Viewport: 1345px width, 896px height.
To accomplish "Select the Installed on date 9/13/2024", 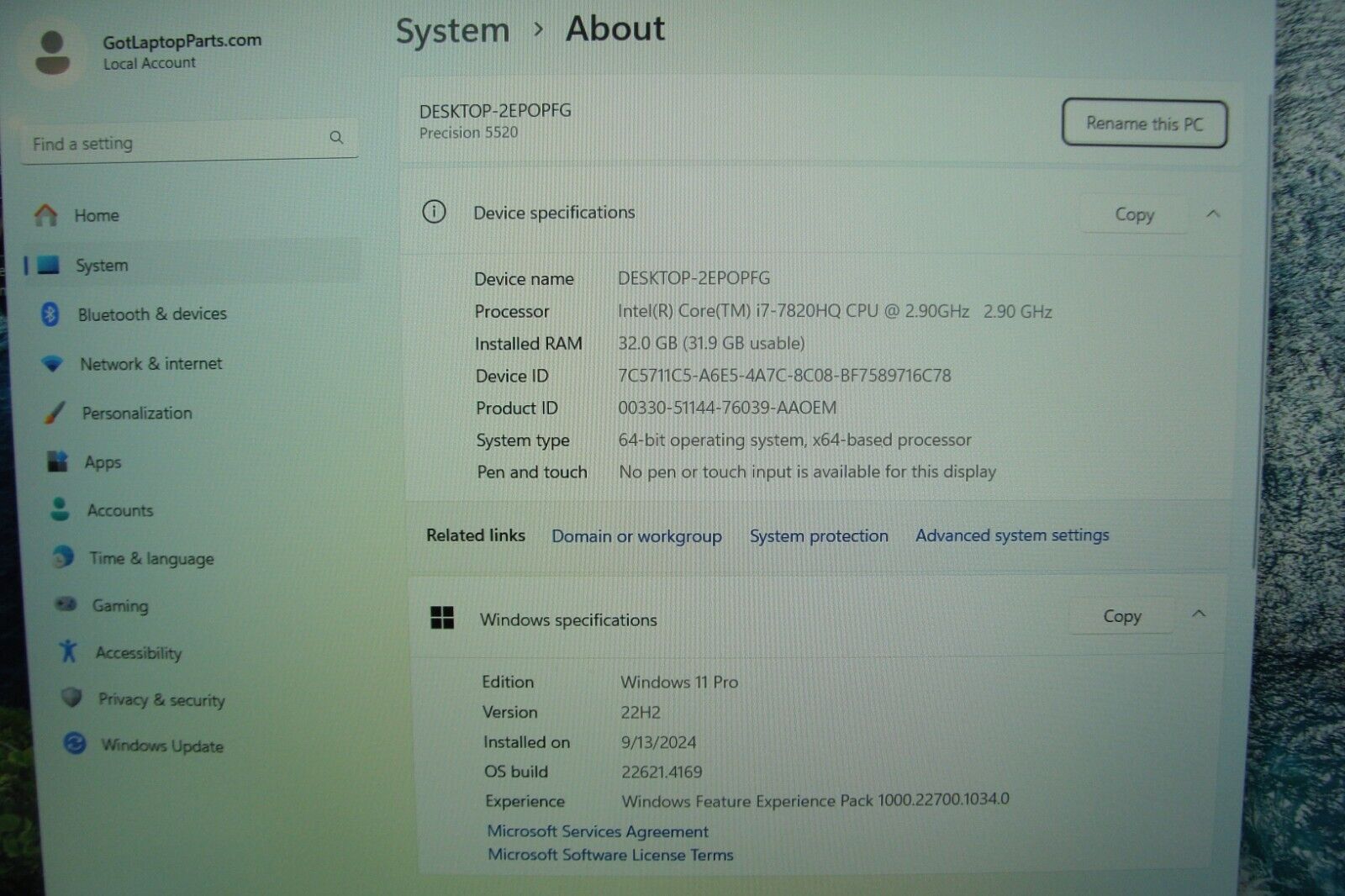I will pos(658,742).
